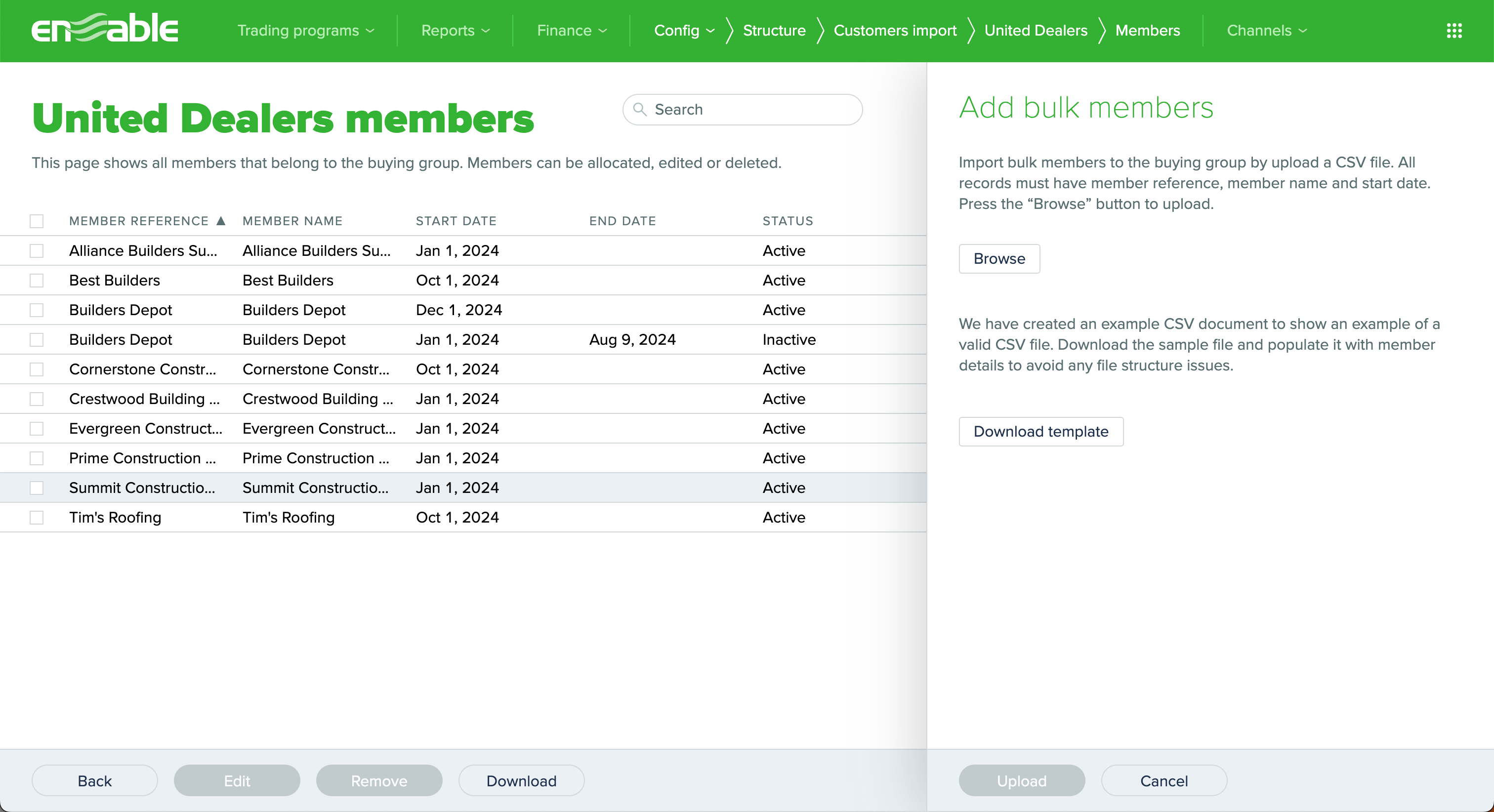This screenshot has height=812, width=1494.
Task: Focus the Search input field
Action: point(743,109)
